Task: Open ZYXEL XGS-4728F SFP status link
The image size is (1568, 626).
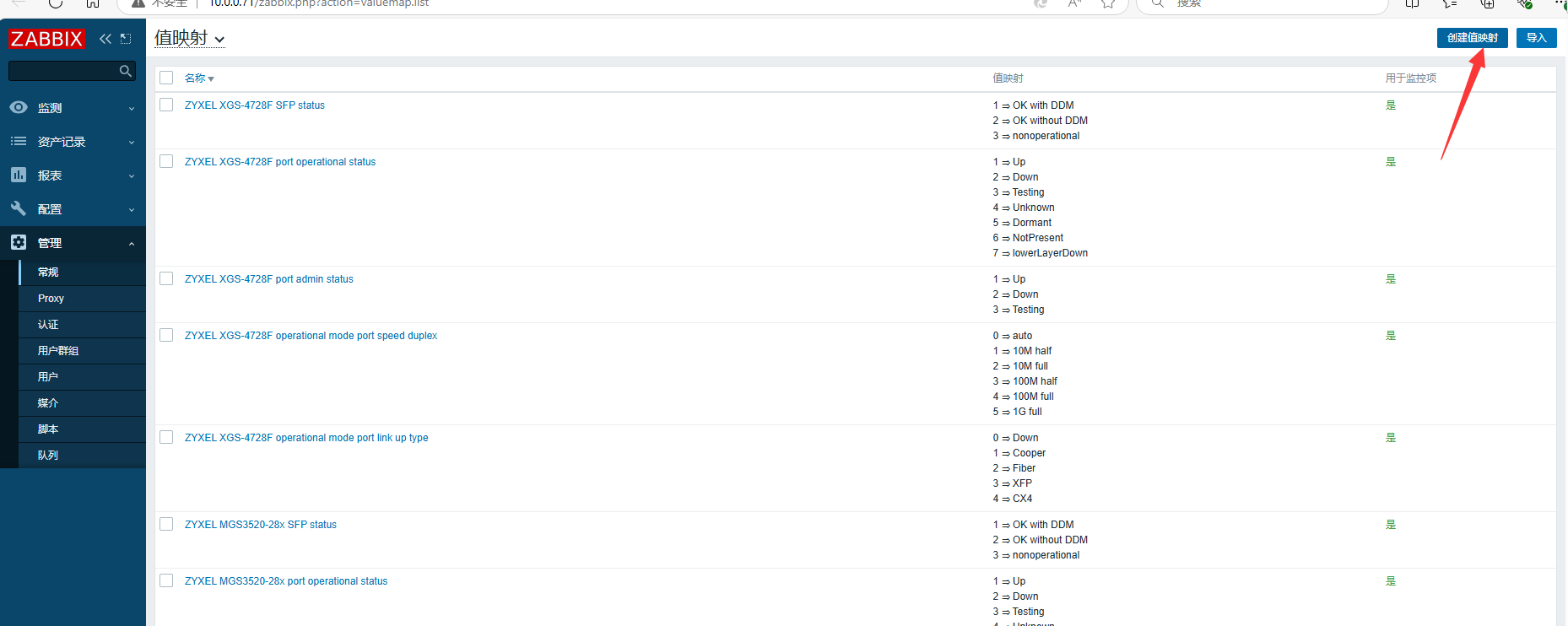Action: click(255, 105)
